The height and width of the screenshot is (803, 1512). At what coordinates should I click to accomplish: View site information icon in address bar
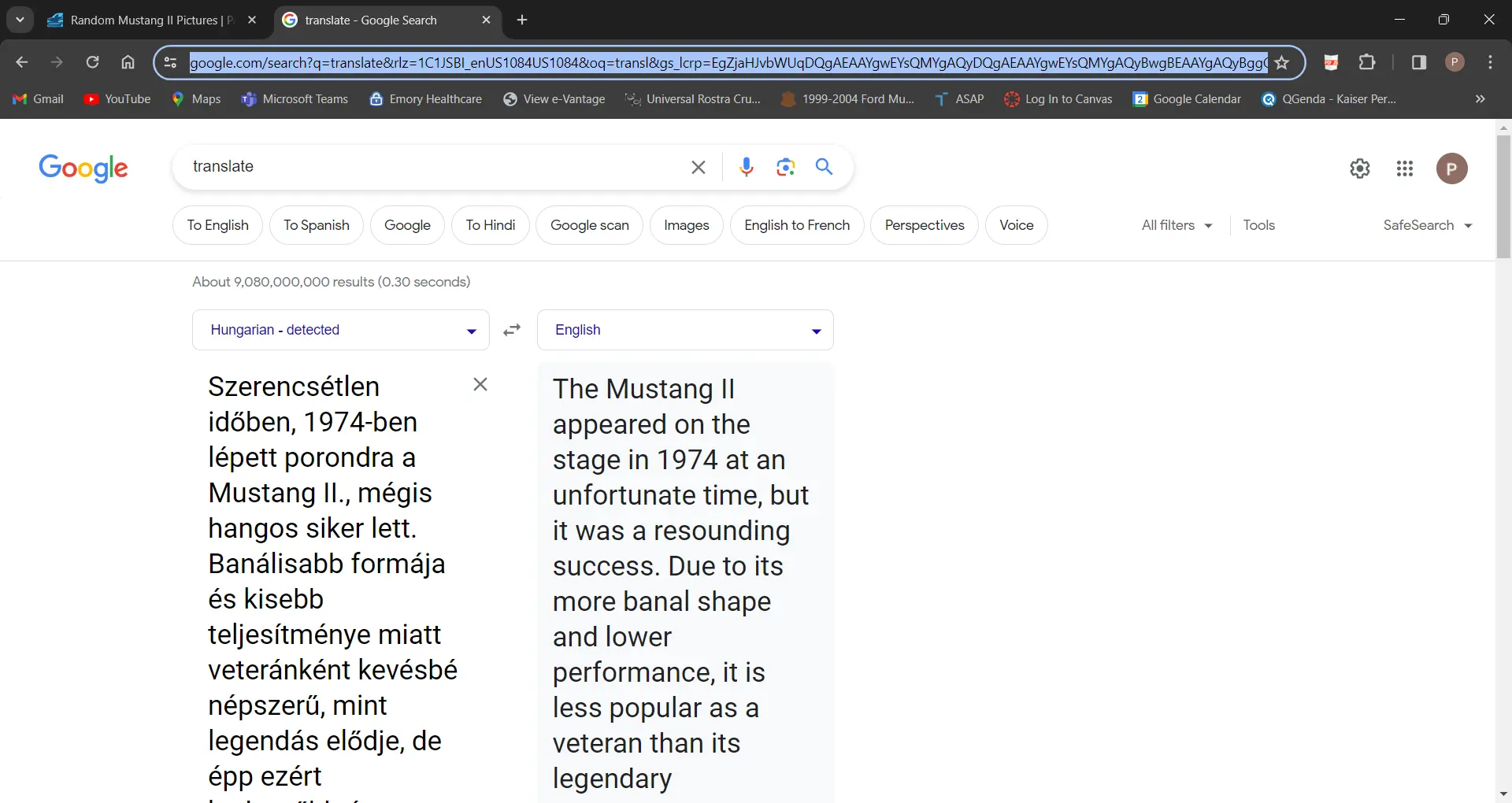pos(170,62)
